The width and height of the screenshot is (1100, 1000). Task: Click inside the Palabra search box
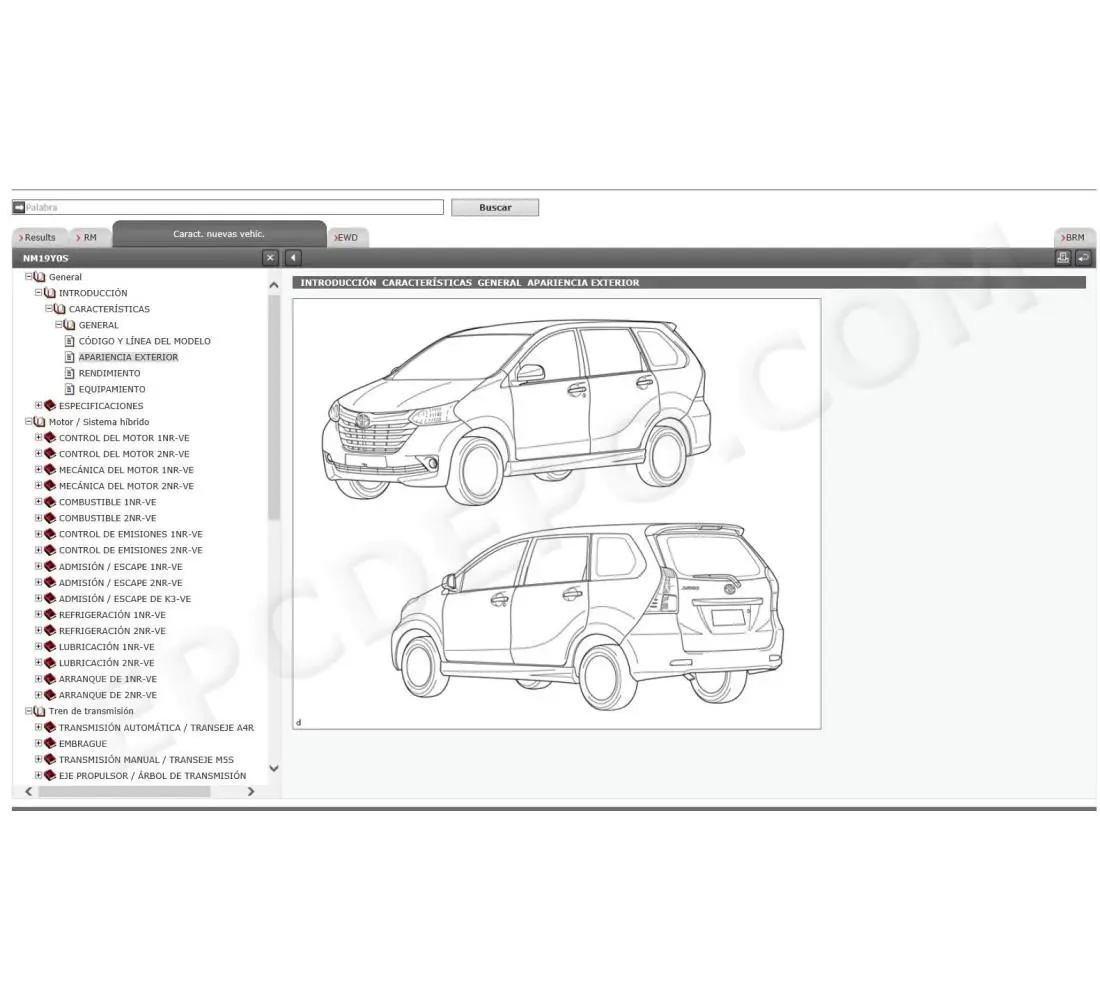[230, 207]
